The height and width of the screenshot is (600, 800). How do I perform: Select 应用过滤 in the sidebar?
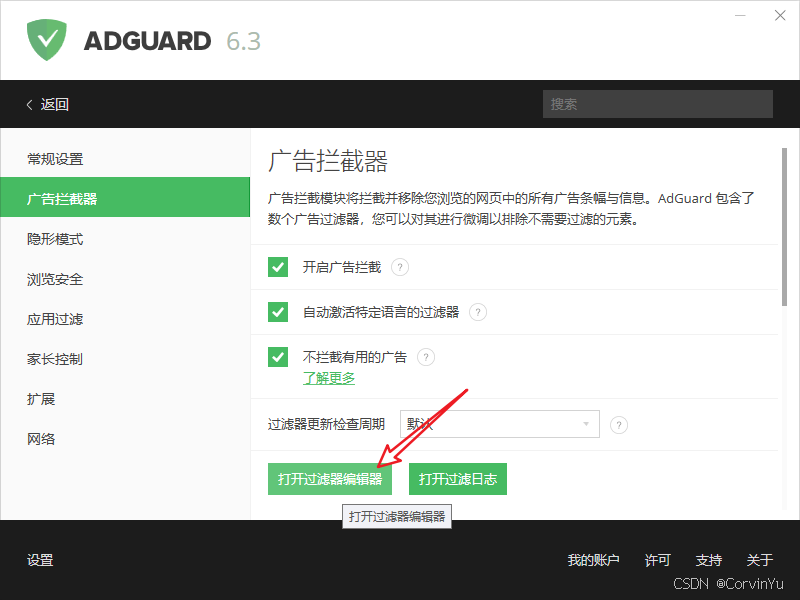tap(125, 319)
